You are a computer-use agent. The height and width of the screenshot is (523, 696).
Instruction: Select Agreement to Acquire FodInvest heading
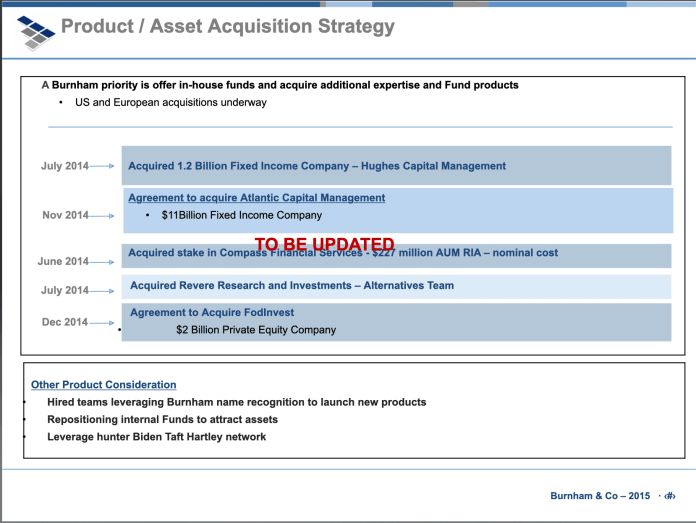(212, 313)
